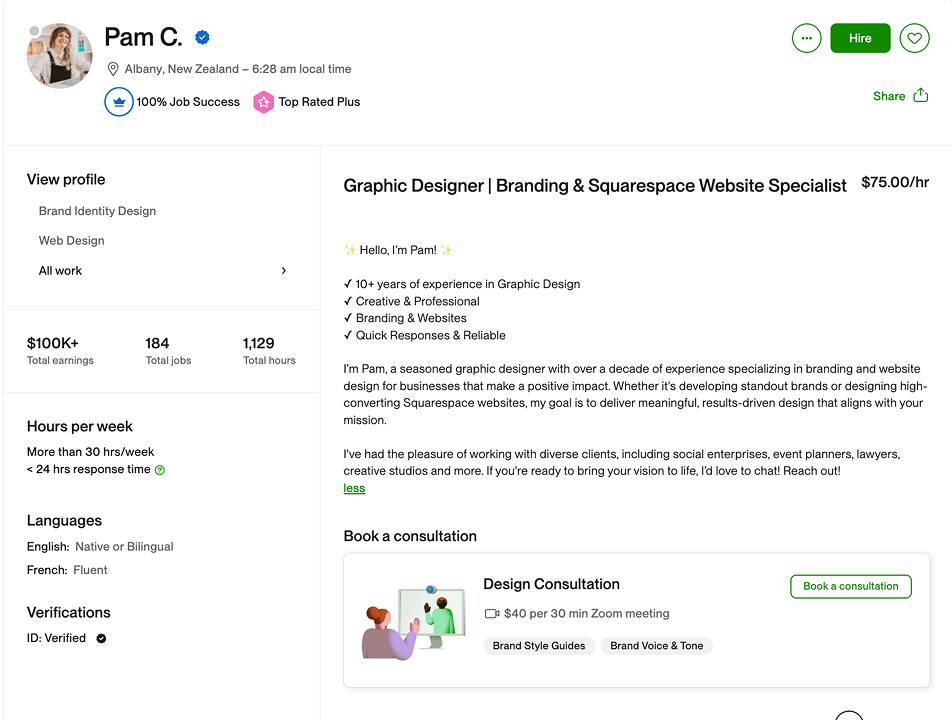Viewport: 952px width, 720px height.
Task: Switch to the Web Design profile
Action: click(71, 241)
